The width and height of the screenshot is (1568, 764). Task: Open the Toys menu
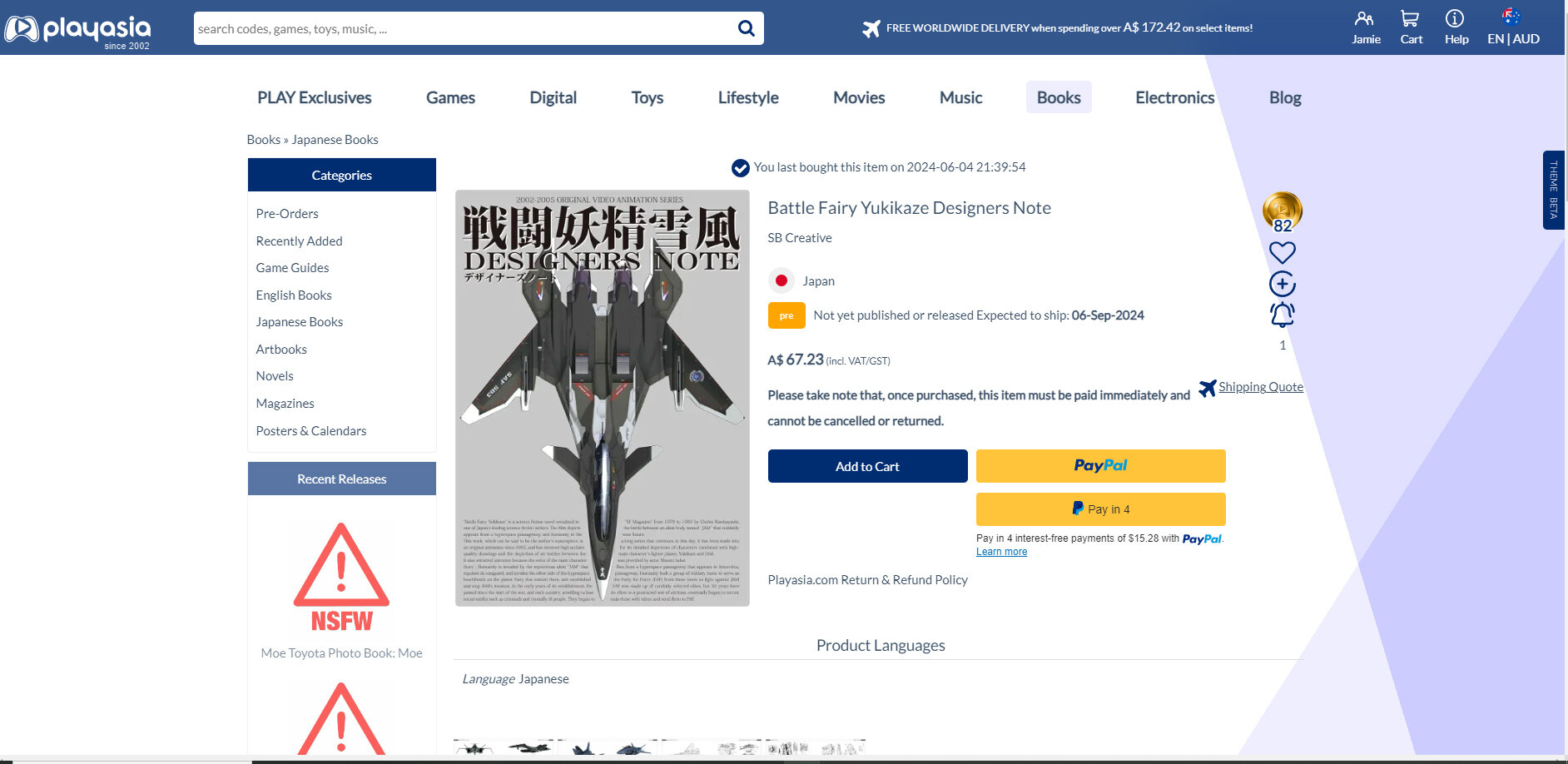pos(647,97)
